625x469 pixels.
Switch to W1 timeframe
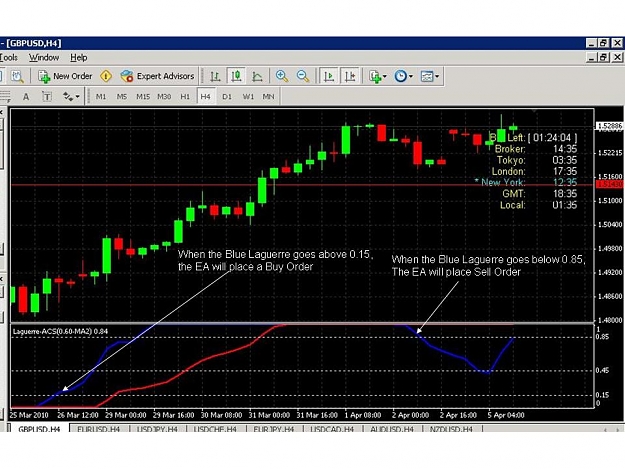248,96
